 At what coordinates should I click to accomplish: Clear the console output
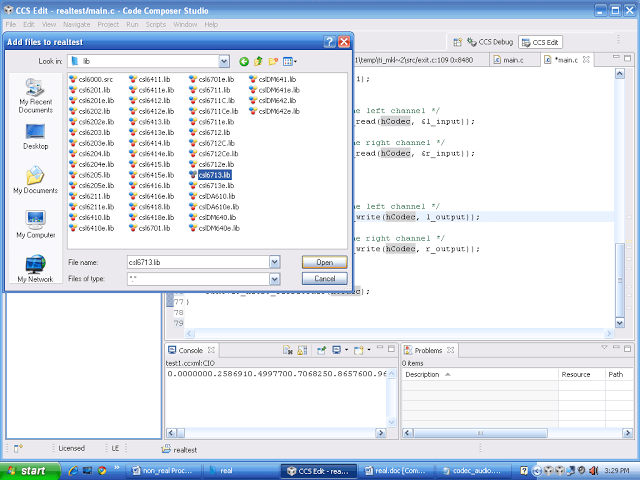[288, 350]
